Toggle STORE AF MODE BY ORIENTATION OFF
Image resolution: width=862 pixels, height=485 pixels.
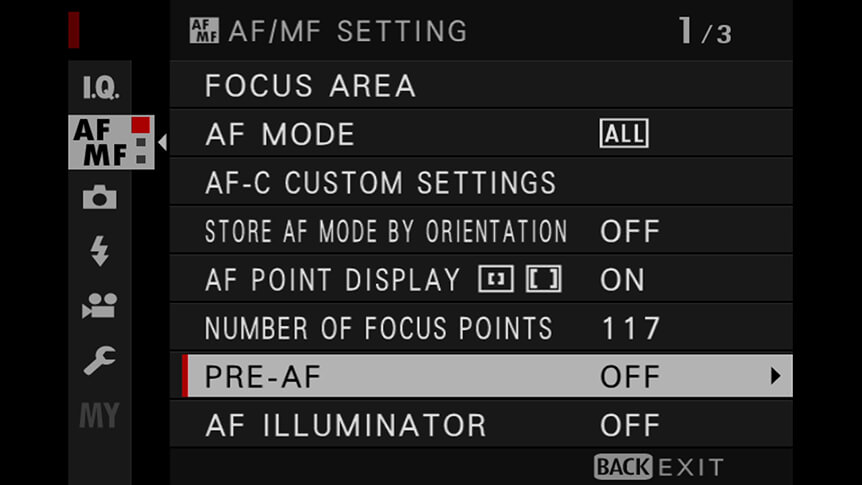point(630,232)
